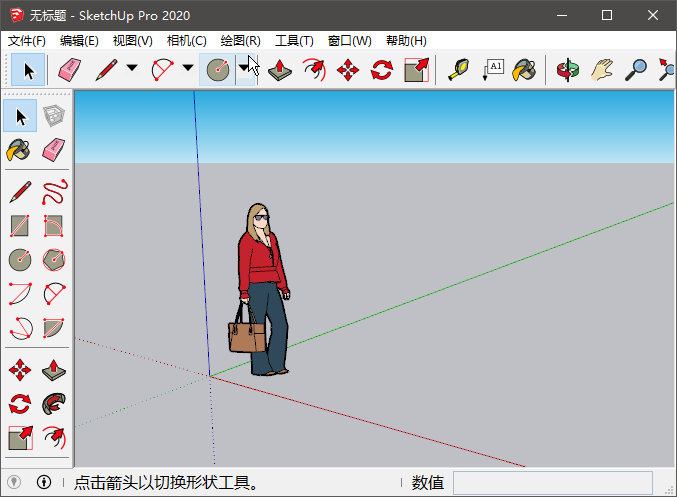The image size is (677, 497).
Task: Choose the Pie arc tool
Action: click(x=54, y=328)
